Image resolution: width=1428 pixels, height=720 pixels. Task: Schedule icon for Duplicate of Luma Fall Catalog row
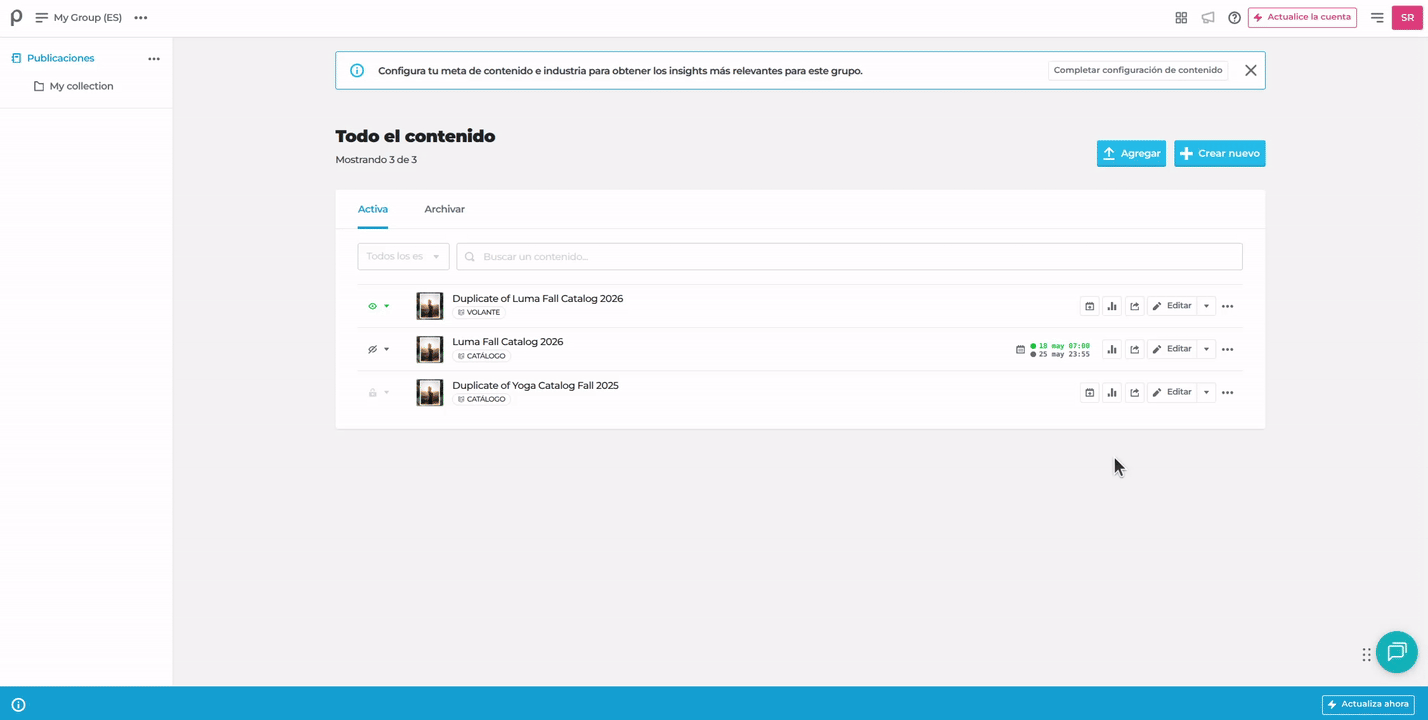pyautogui.click(x=1089, y=306)
